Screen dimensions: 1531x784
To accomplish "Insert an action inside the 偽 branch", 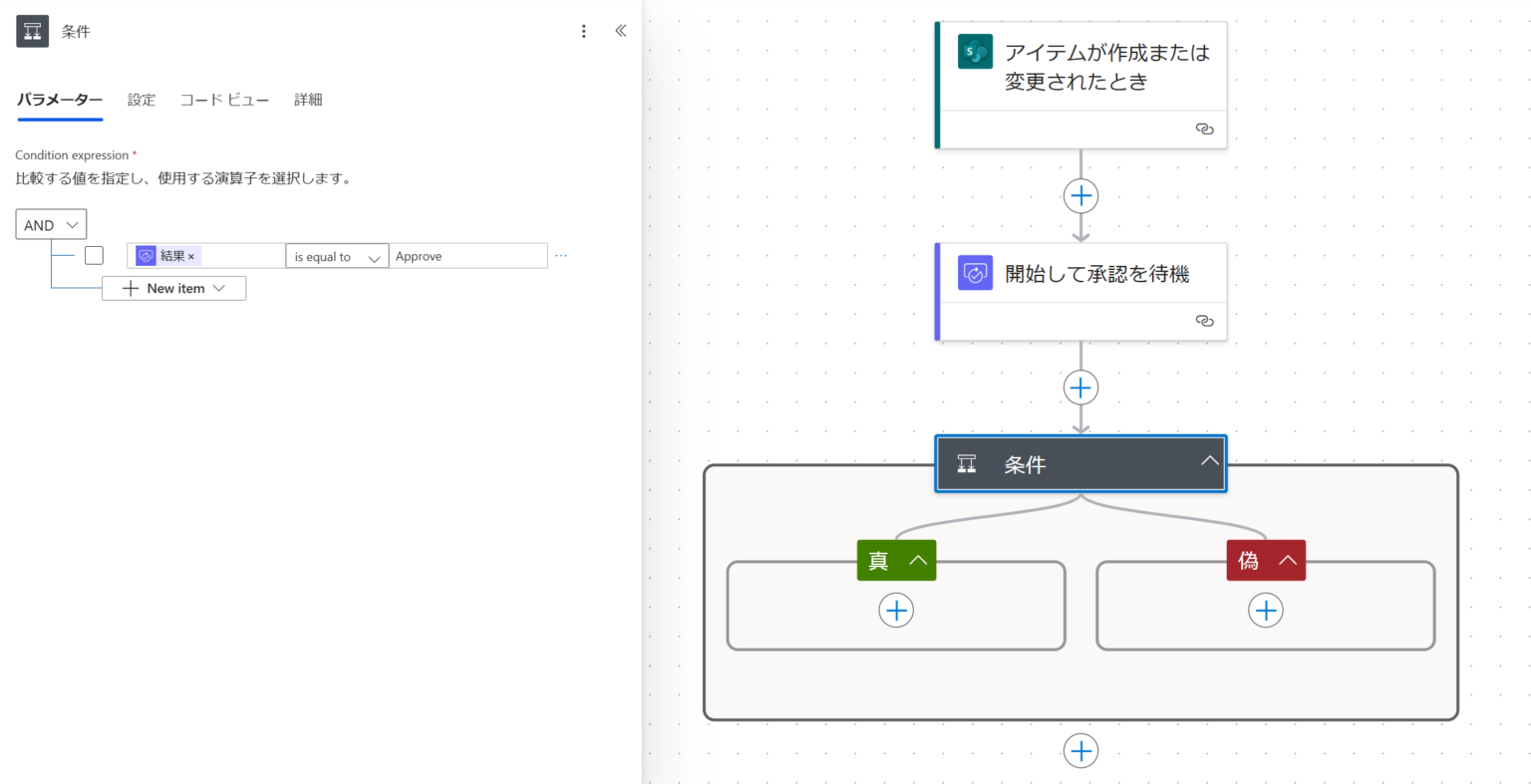I will click(1265, 610).
